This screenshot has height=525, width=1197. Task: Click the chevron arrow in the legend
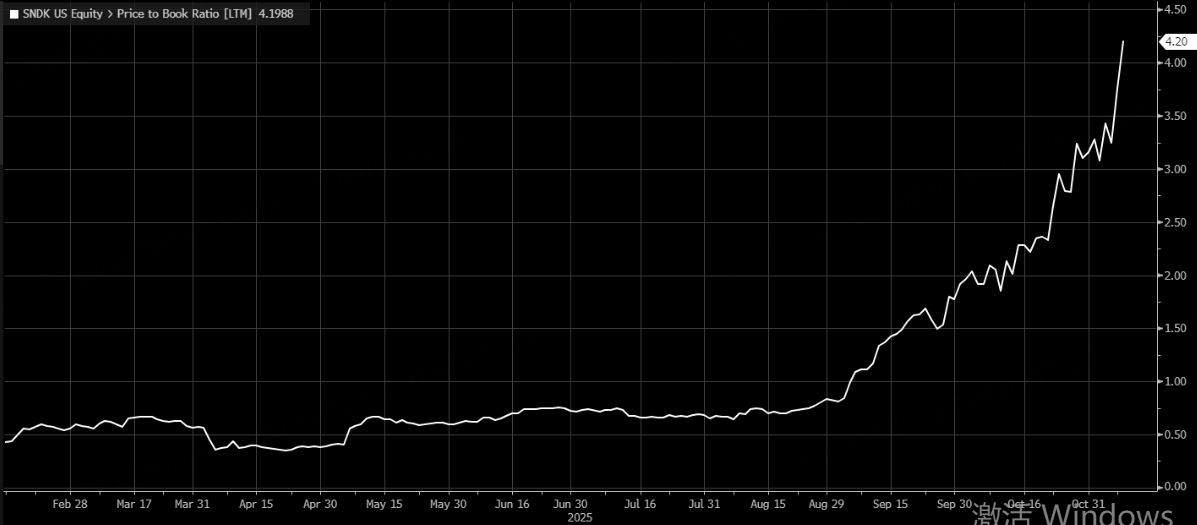tap(110, 15)
